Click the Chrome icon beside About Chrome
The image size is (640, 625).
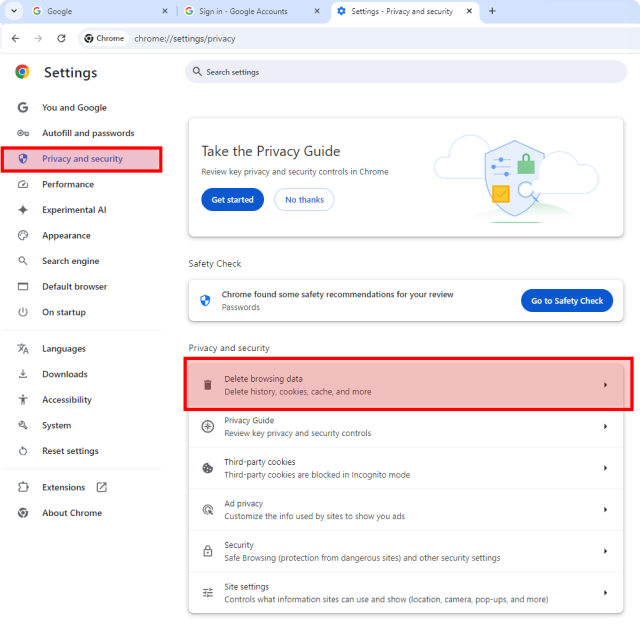pos(23,513)
